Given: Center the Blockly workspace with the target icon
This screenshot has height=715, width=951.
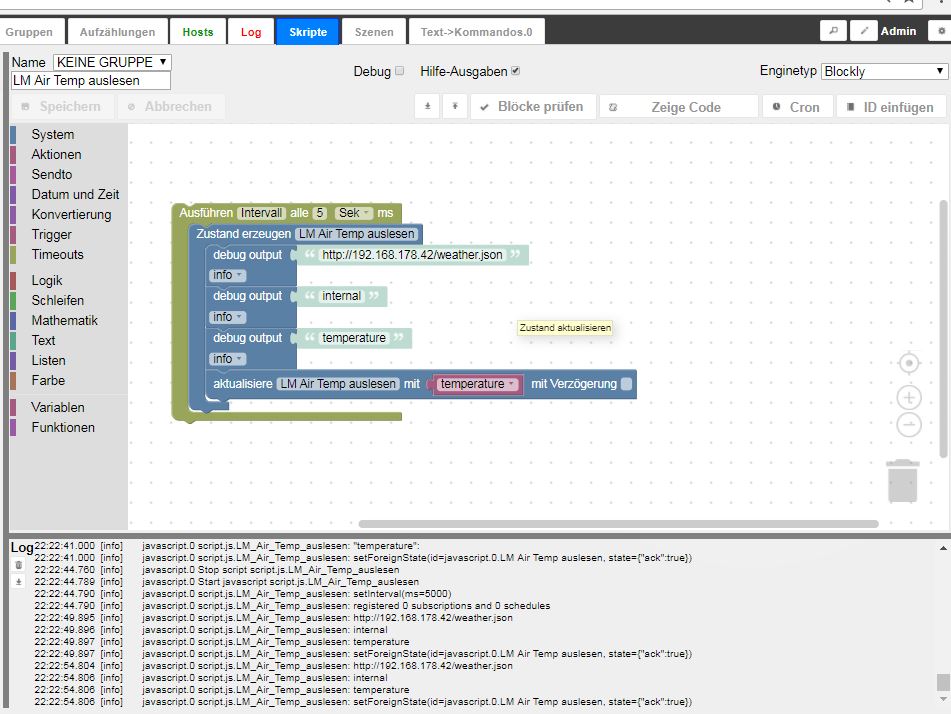Looking at the screenshot, I should tap(909, 363).
